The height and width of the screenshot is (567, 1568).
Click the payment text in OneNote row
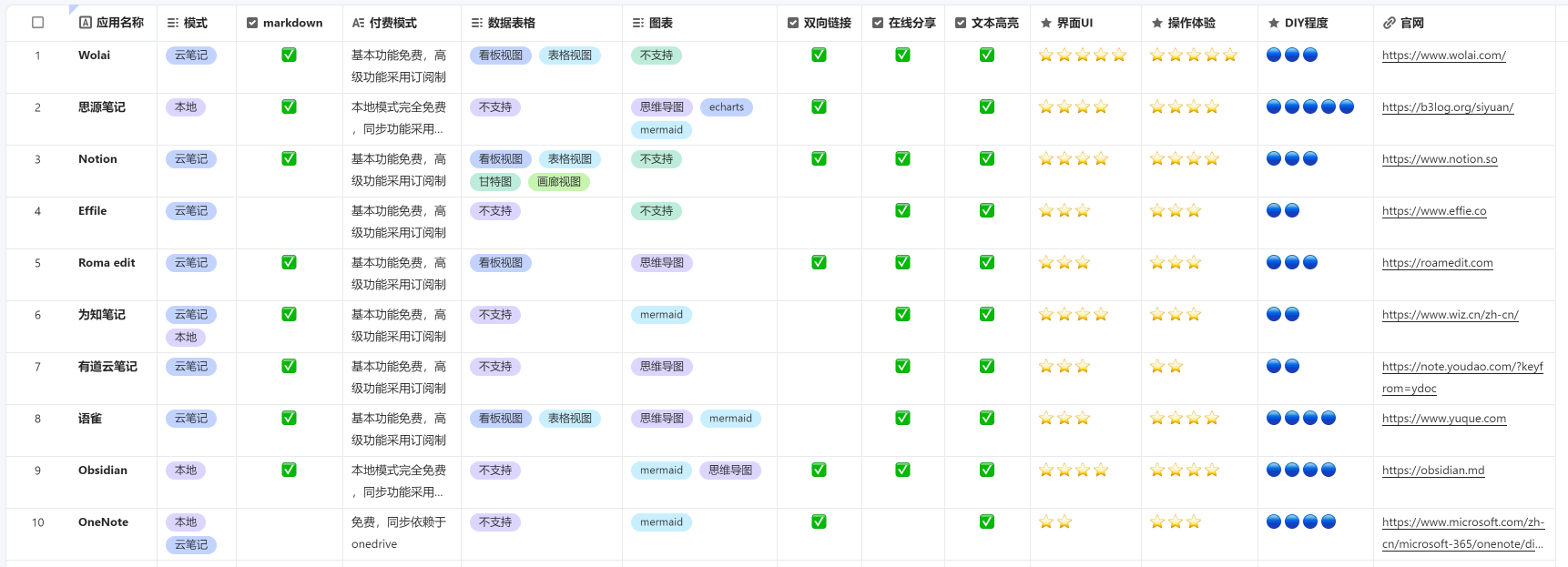tap(399, 533)
